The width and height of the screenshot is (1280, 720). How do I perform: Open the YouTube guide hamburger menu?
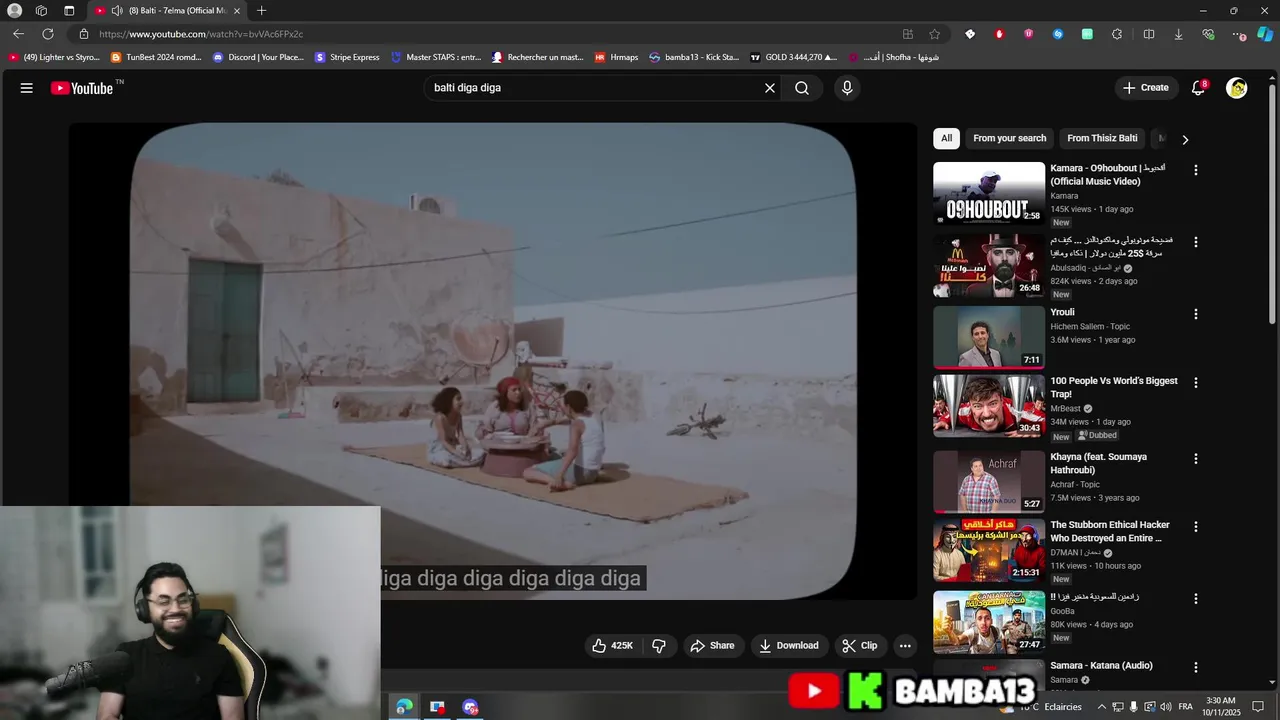pos(27,88)
